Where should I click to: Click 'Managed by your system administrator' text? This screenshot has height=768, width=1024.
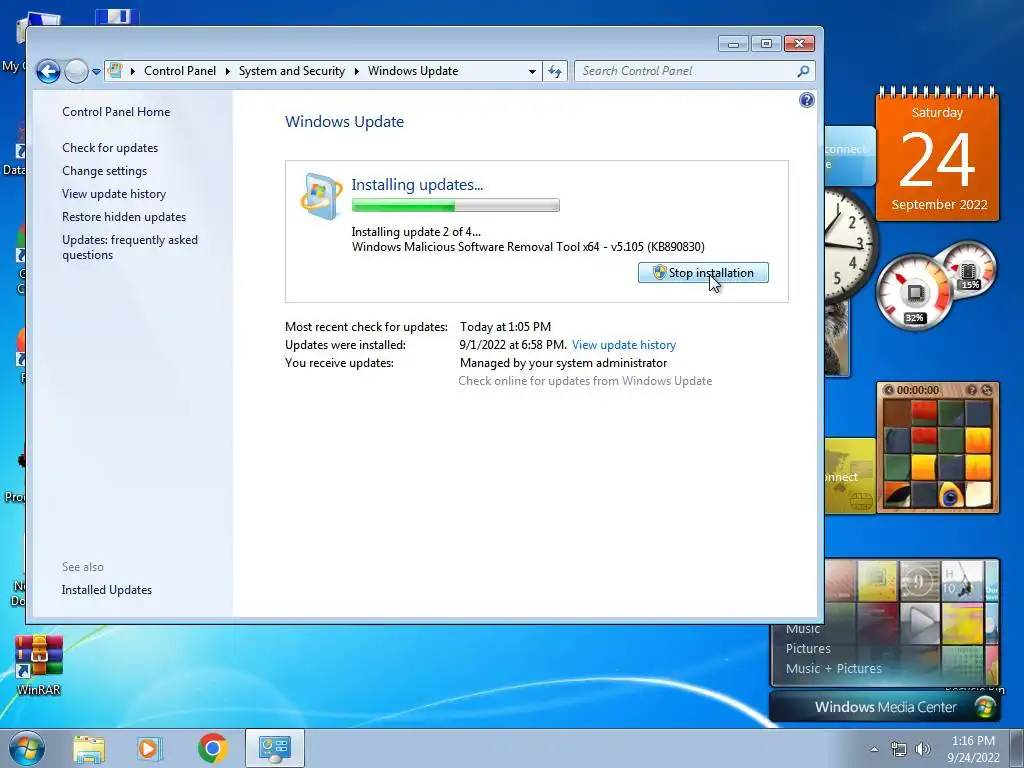pyautogui.click(x=564, y=362)
